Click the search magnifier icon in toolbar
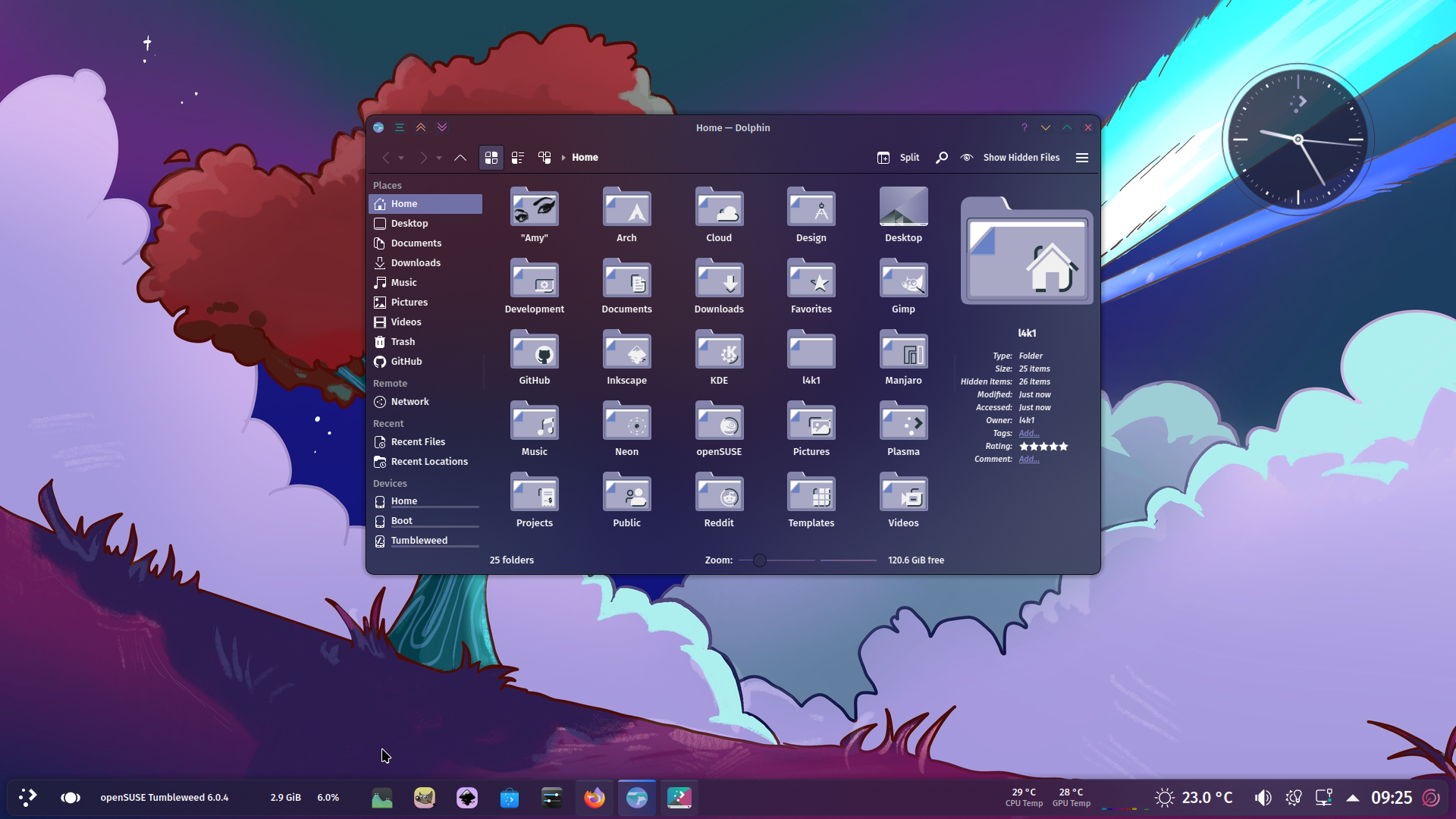Viewport: 1456px width, 819px height. pyautogui.click(x=941, y=158)
